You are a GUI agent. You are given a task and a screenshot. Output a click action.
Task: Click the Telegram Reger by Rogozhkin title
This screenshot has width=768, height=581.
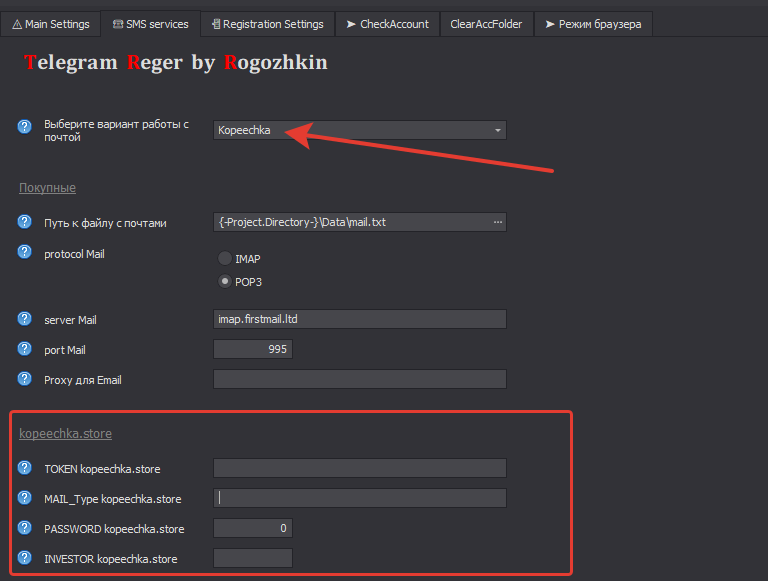[176, 63]
